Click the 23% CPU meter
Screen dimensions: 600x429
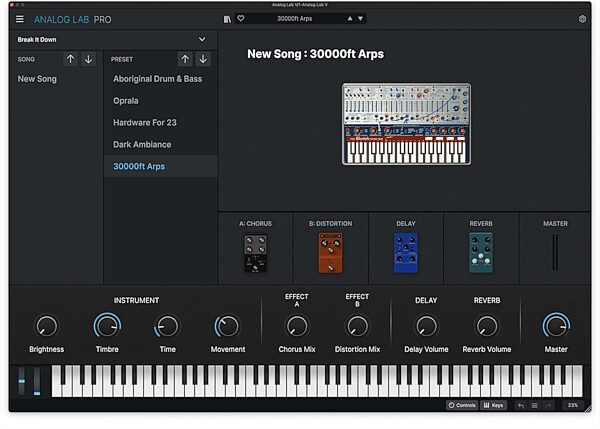572,405
